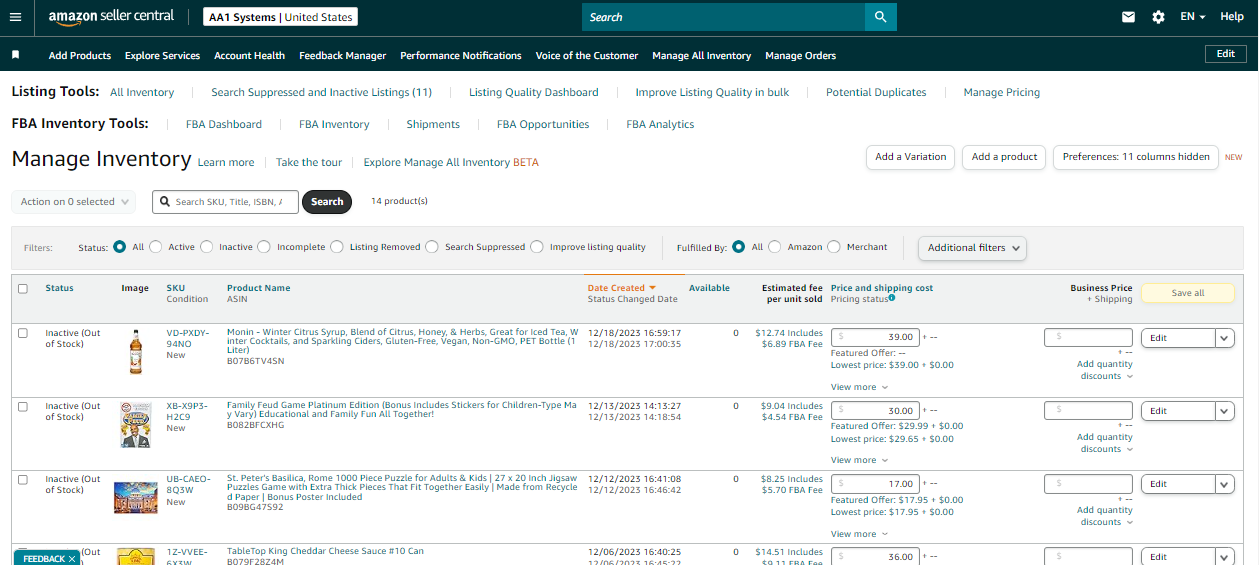This screenshot has width=1259, height=565.
Task: Open Family Feud Game thumbnail
Action: pyautogui.click(x=135, y=424)
